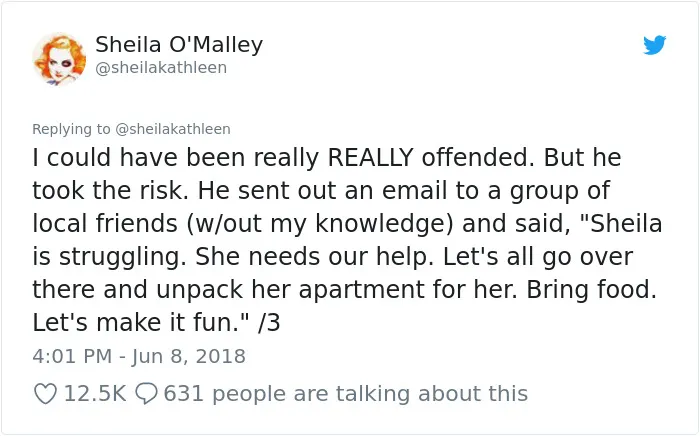The width and height of the screenshot is (700, 436).
Task: Click the word REALLY in the tweet
Action: pos(370,158)
